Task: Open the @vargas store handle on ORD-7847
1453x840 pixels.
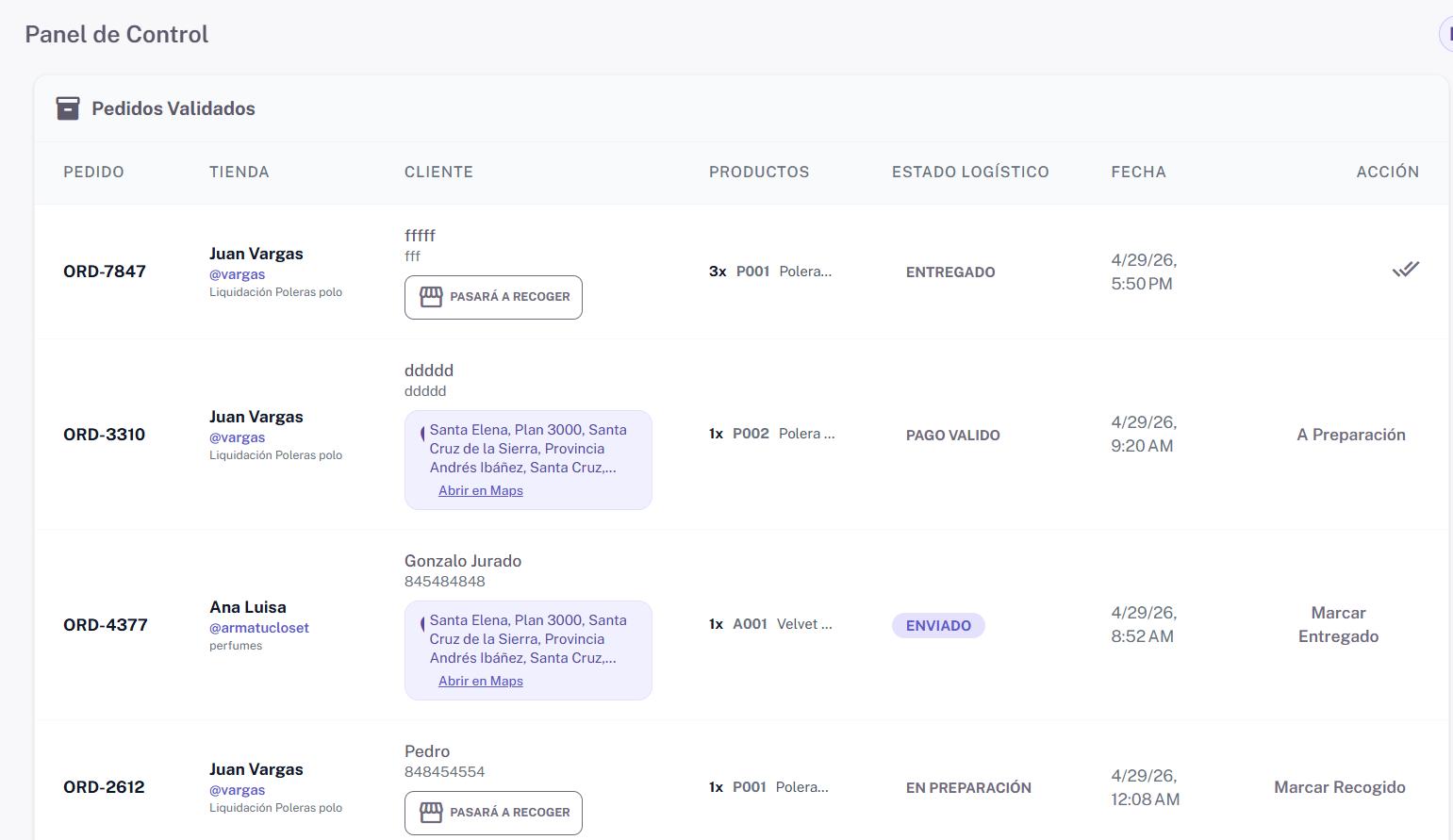Action: [237, 274]
